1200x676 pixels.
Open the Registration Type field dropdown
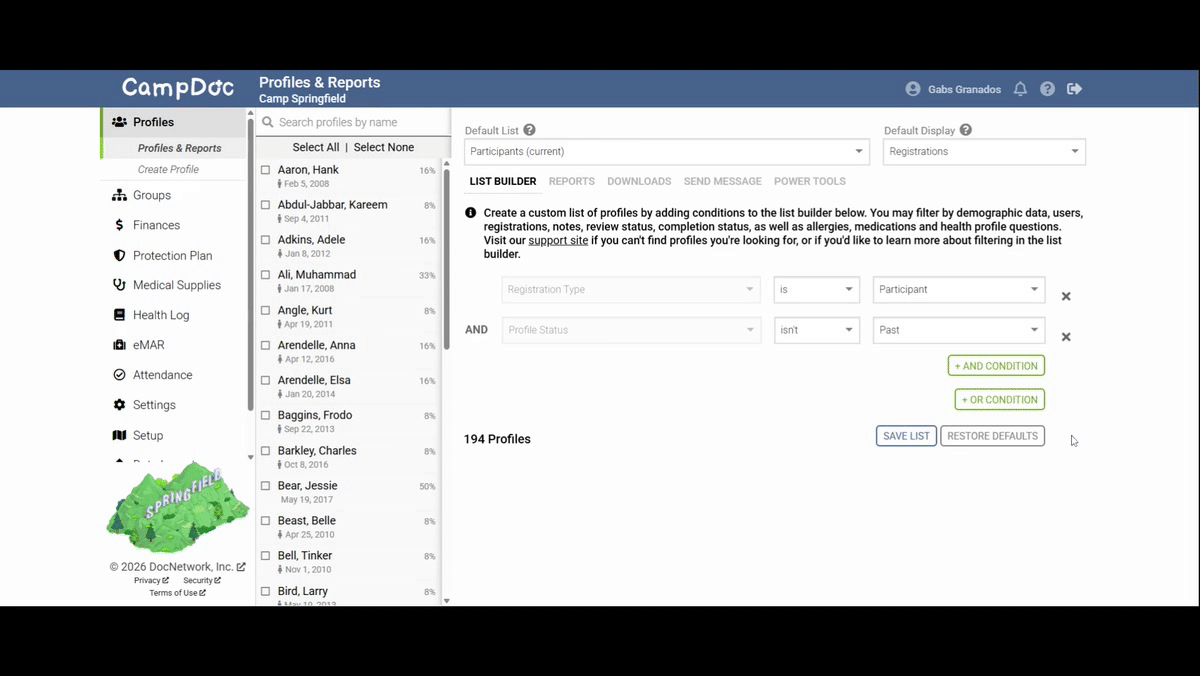point(631,290)
